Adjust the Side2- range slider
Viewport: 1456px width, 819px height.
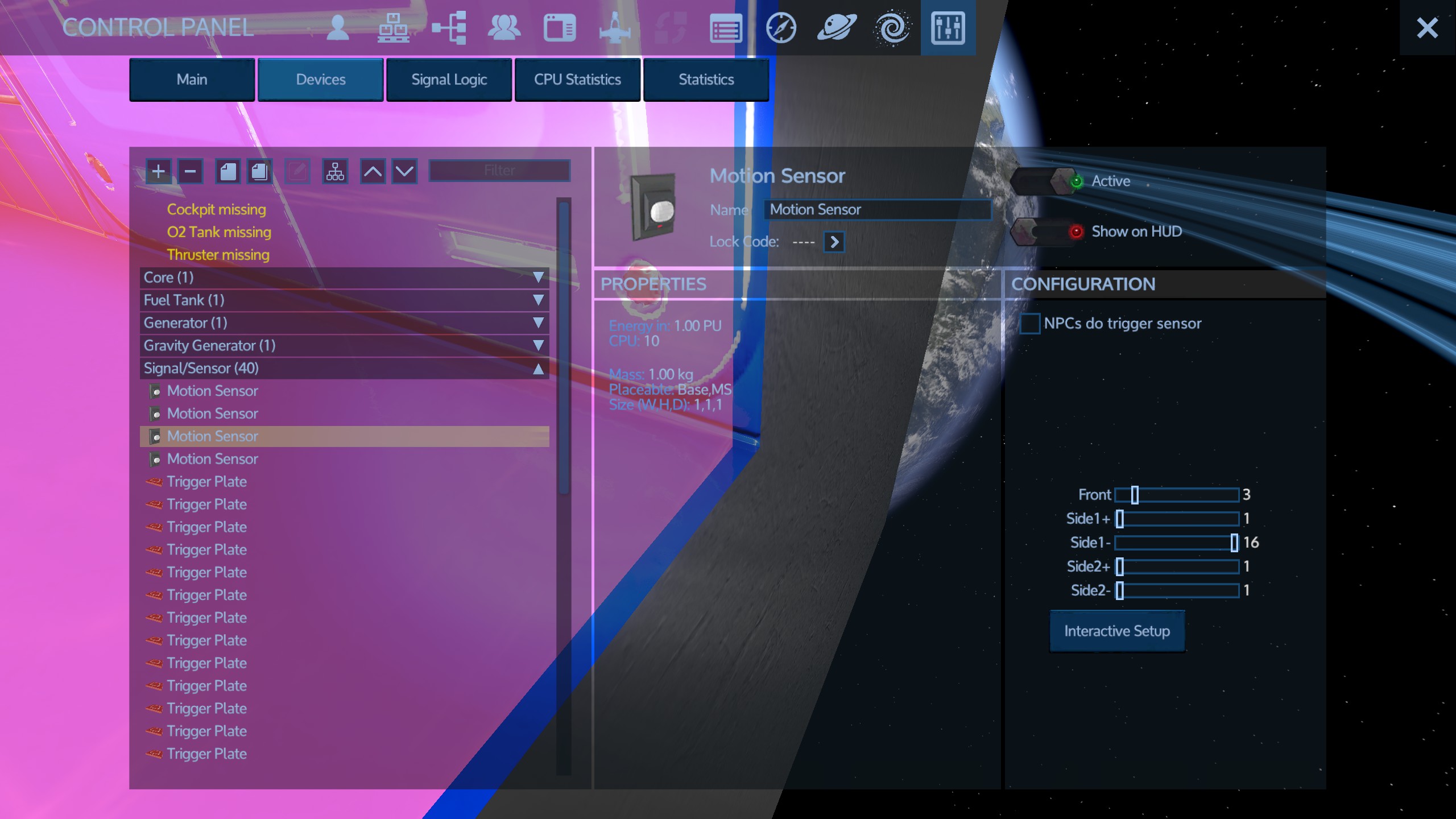pos(1177,590)
